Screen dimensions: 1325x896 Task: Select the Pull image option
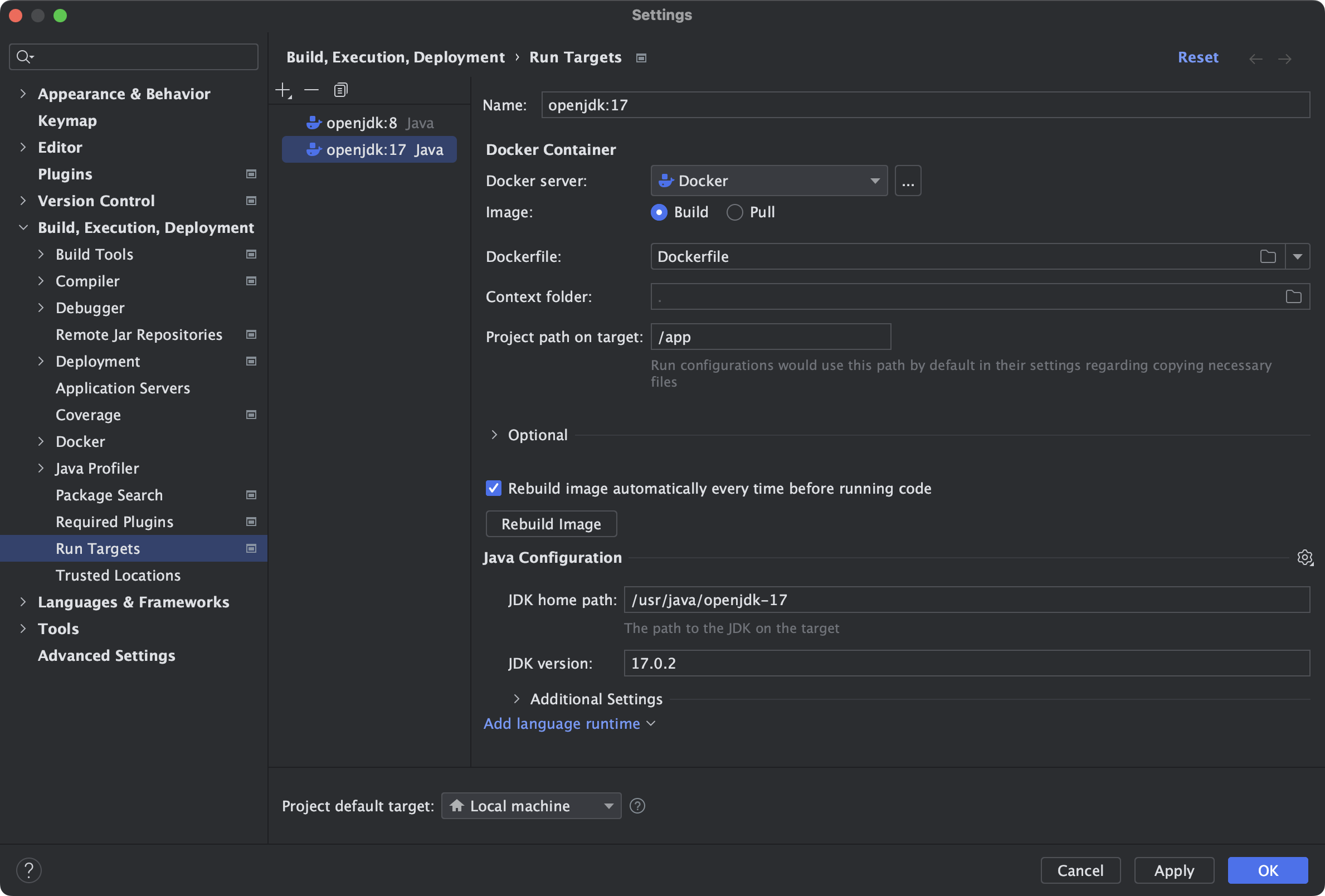point(734,212)
